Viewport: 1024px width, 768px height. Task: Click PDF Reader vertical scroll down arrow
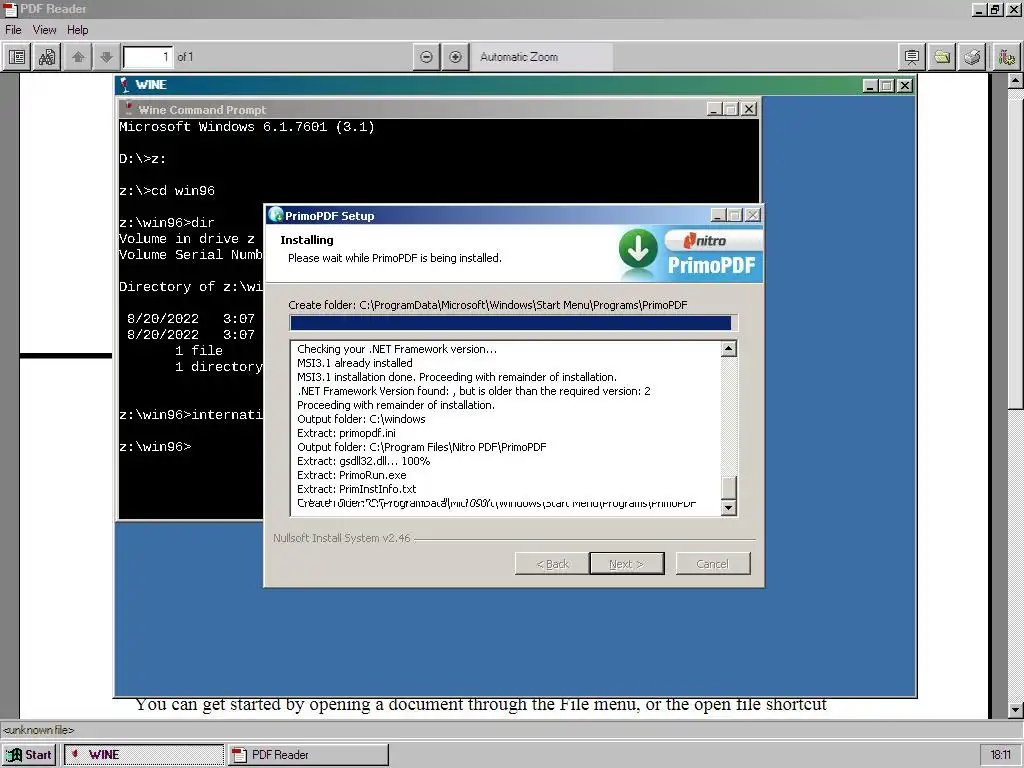tap(1015, 710)
